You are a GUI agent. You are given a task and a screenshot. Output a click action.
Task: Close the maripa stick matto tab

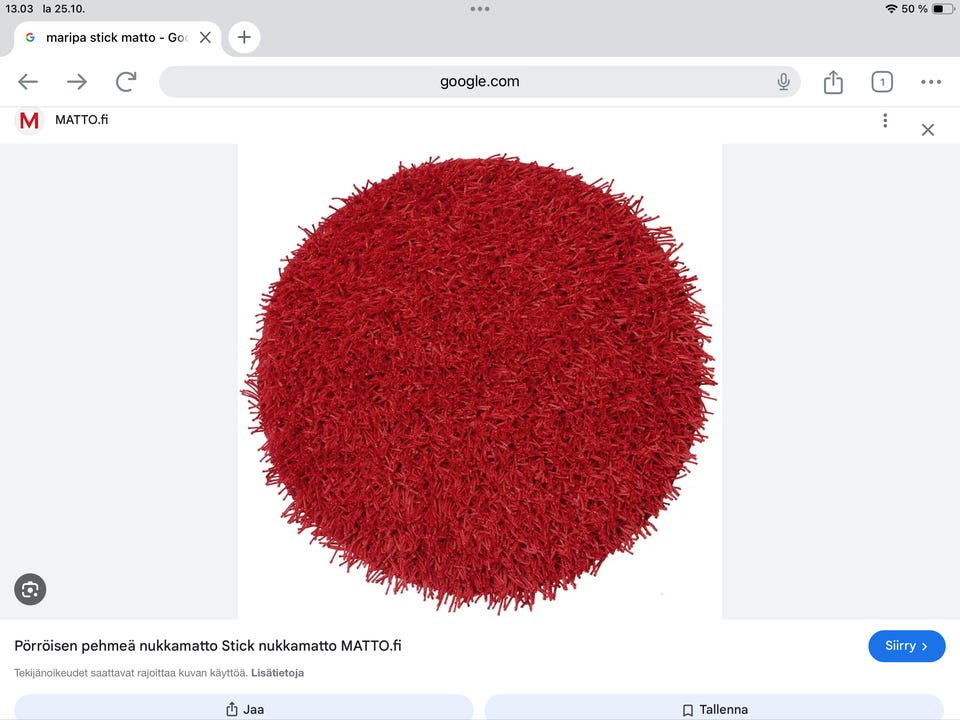tap(206, 37)
